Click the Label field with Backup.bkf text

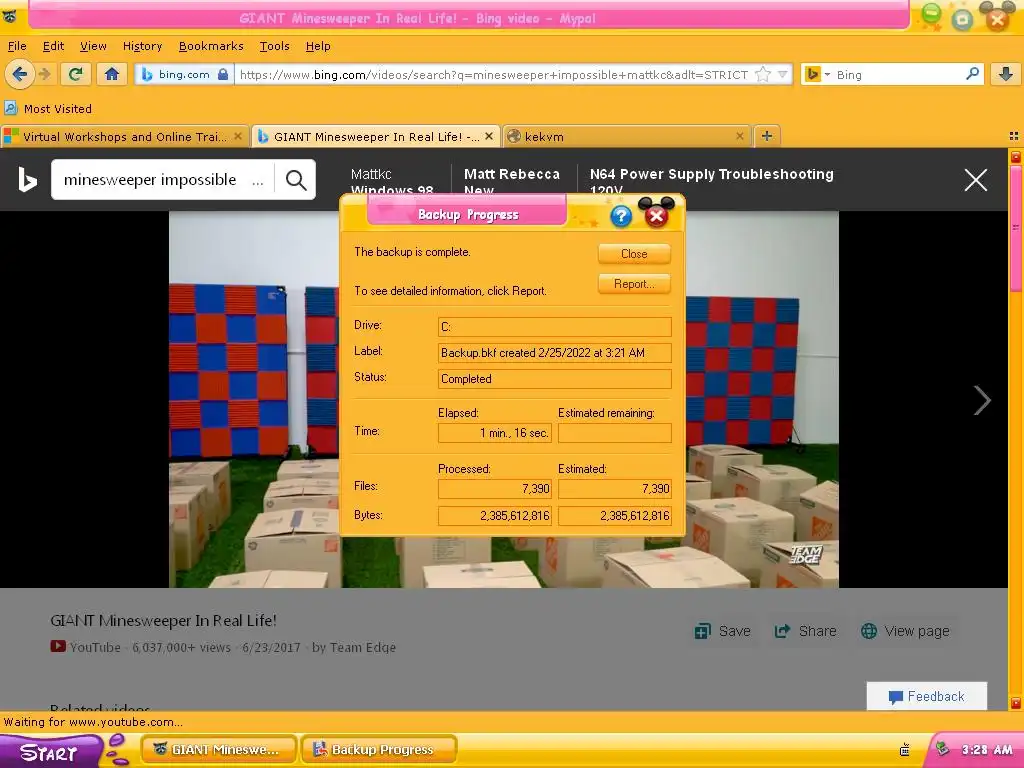(554, 353)
